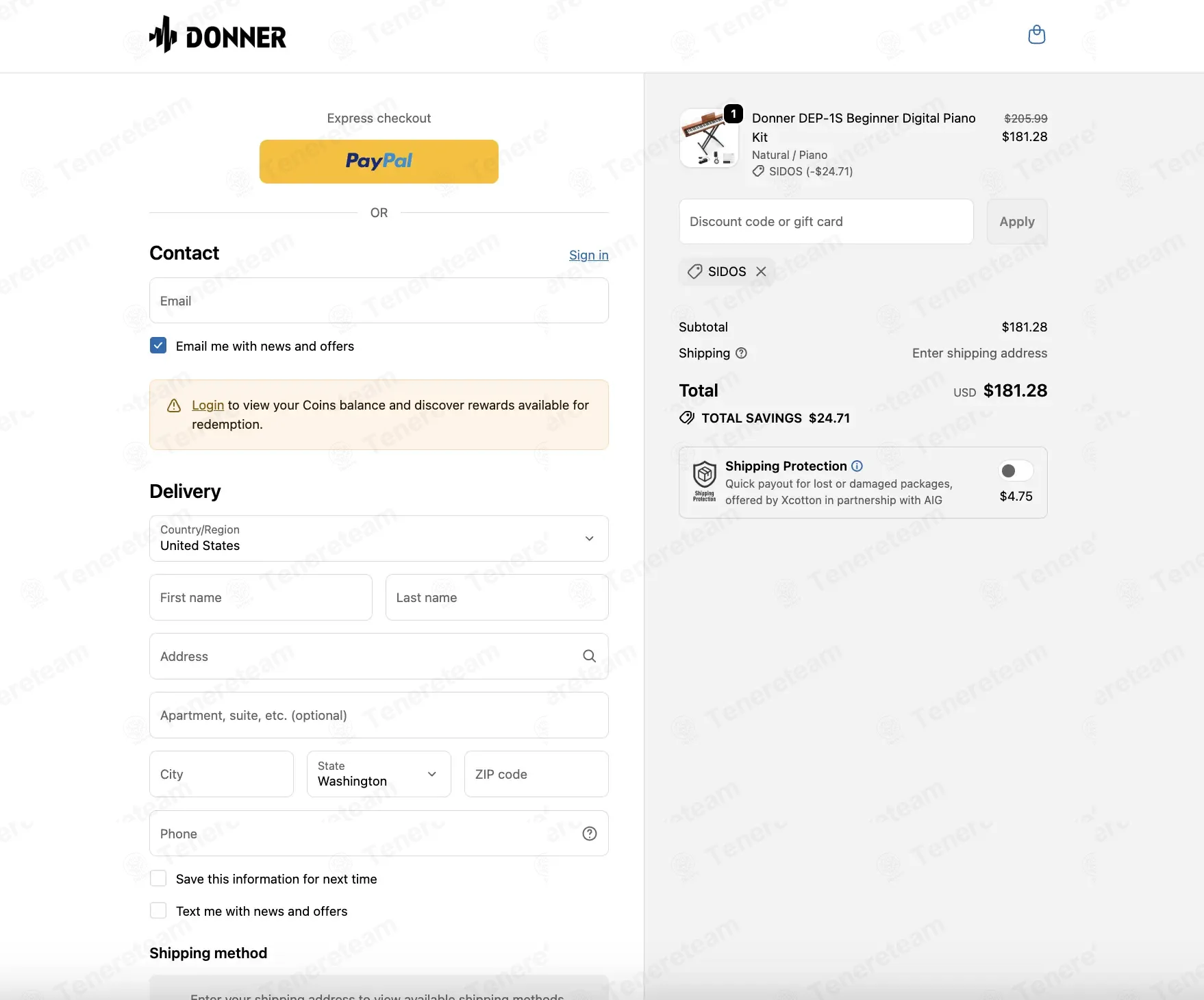1204x1000 pixels.
Task: Click the Address input field
Action: click(x=379, y=656)
